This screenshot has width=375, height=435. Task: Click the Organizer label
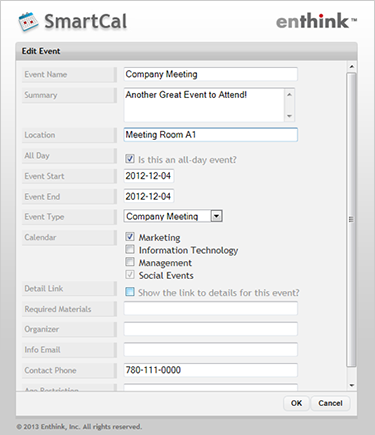pyautogui.click(x=41, y=329)
